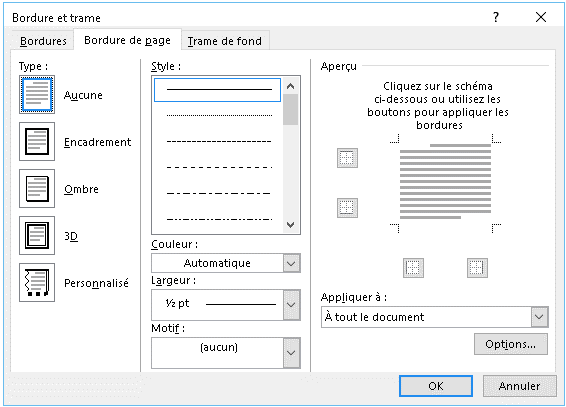Choose the Encadrement box border icon
This screenshot has width=566, height=407.
coord(37,141)
